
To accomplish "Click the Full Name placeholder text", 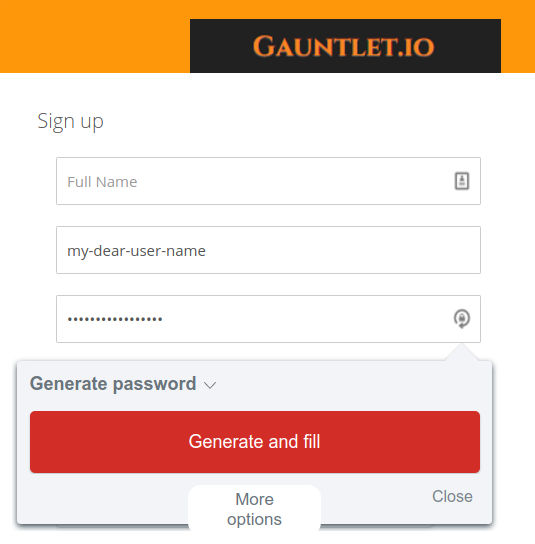I will coord(102,182).
